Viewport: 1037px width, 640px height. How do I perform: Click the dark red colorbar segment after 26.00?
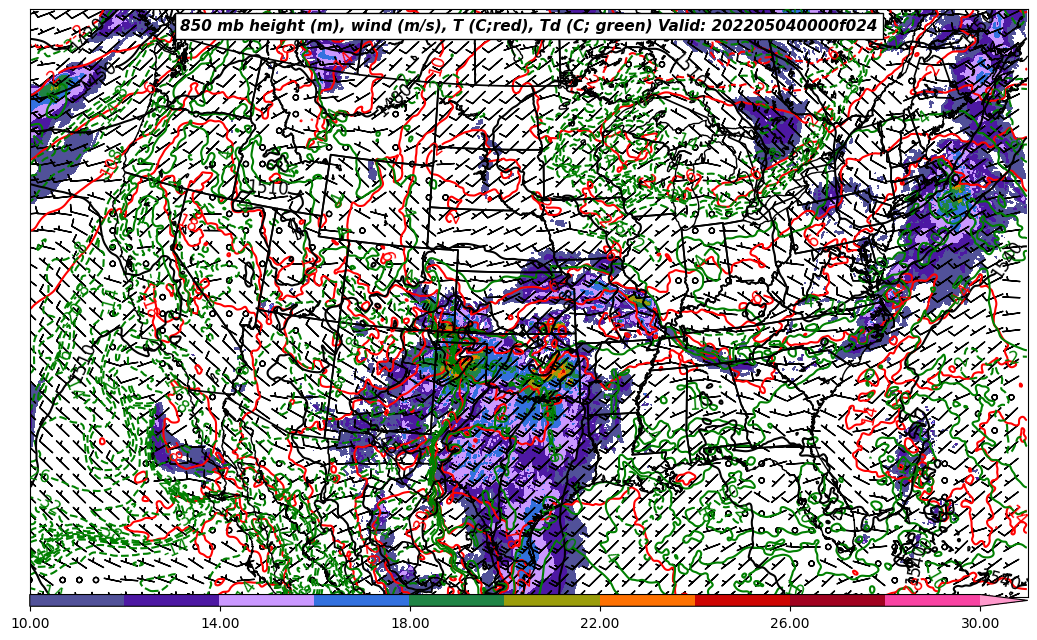(837, 600)
